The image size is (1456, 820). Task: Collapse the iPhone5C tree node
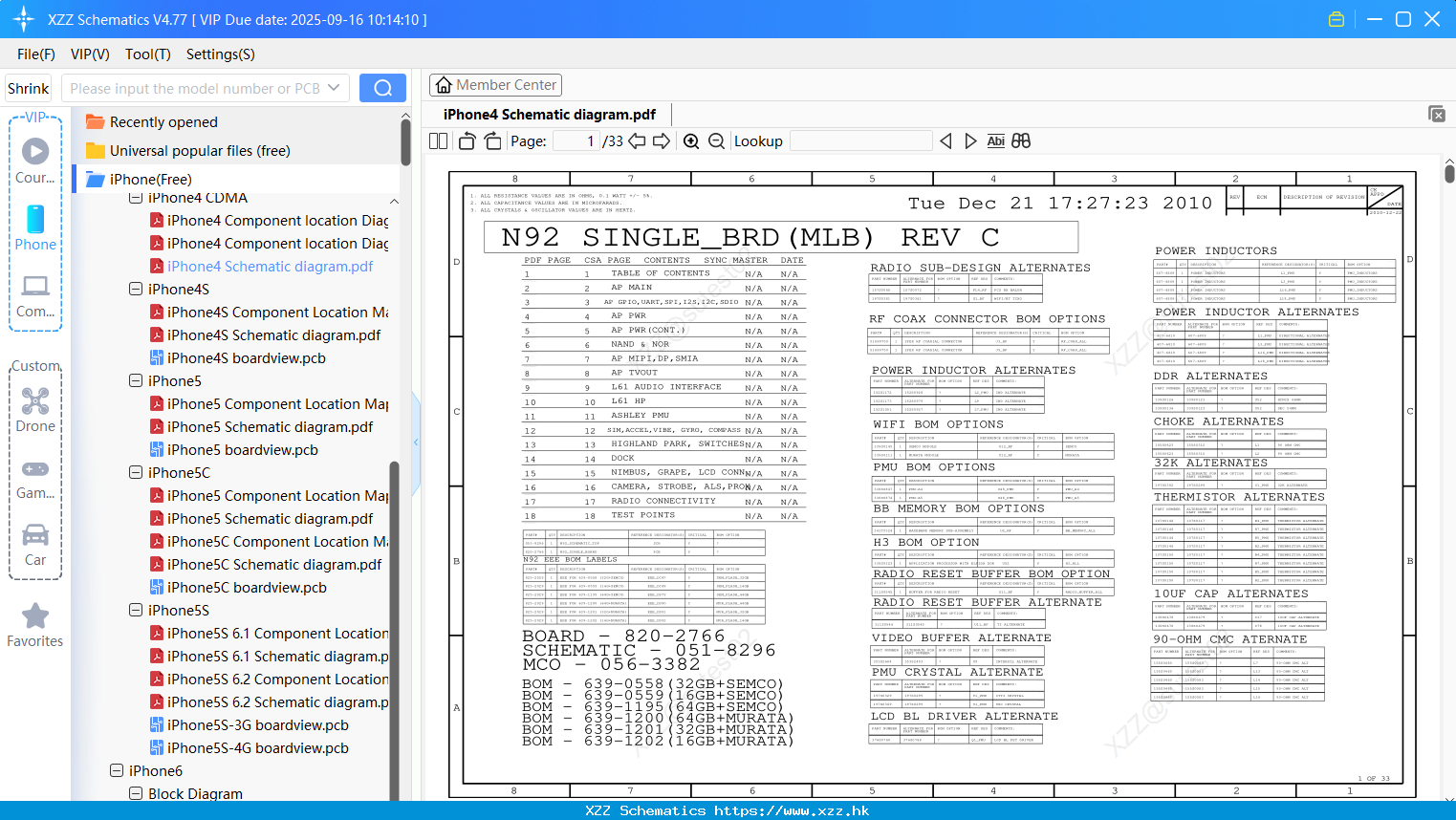point(136,472)
